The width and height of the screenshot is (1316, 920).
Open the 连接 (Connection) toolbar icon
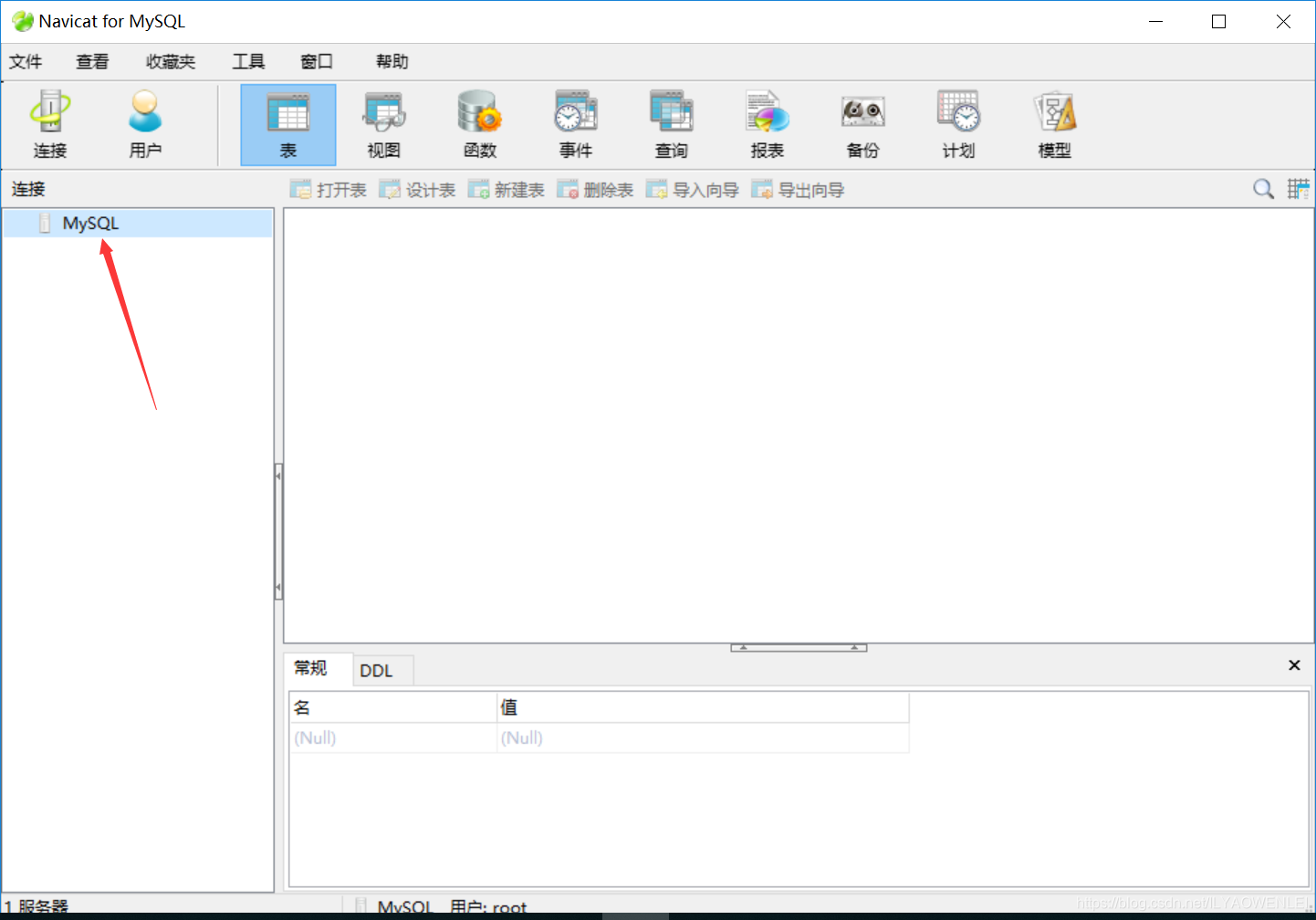point(50,124)
